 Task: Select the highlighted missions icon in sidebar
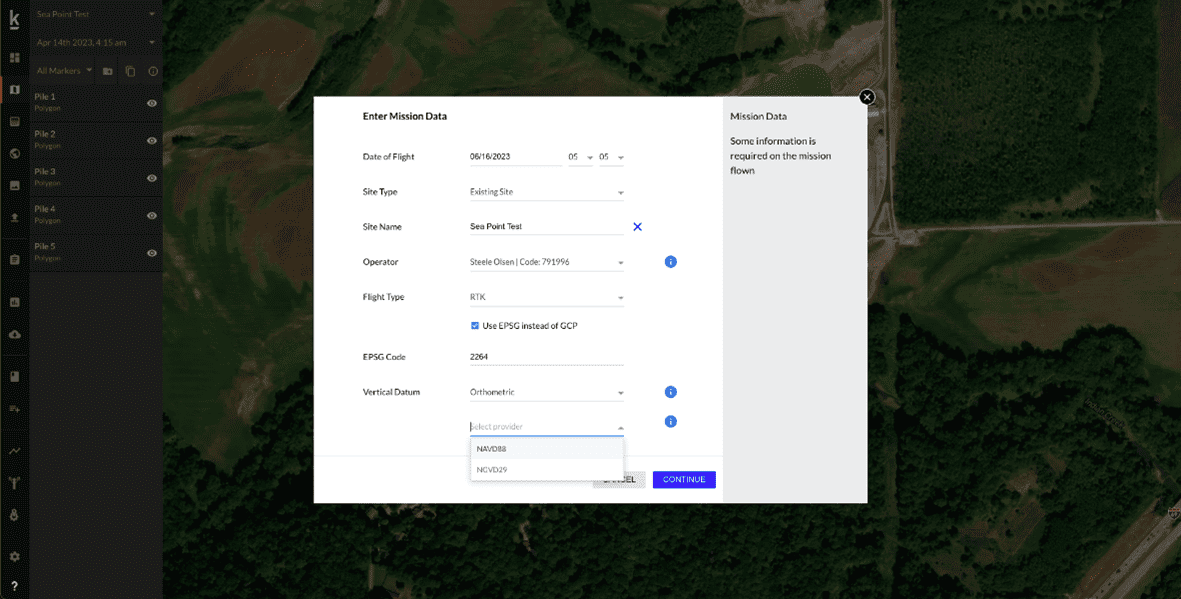[x=14, y=90]
